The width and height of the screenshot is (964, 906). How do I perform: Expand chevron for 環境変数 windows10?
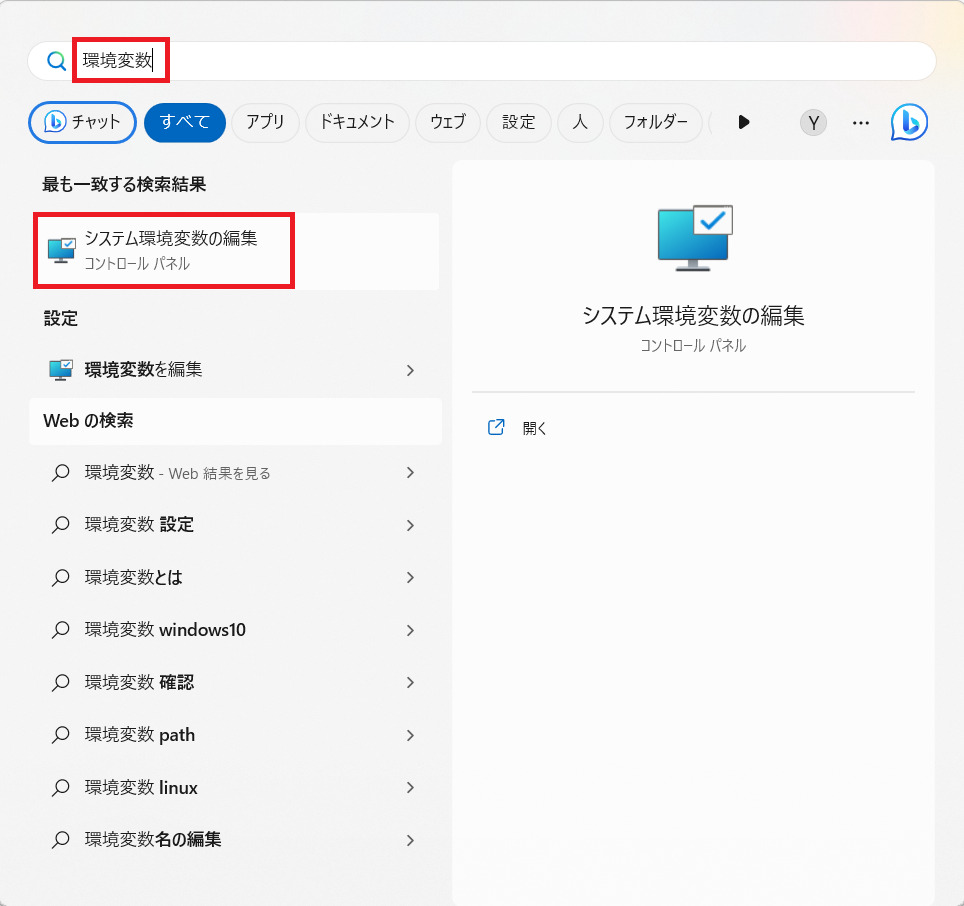click(411, 631)
